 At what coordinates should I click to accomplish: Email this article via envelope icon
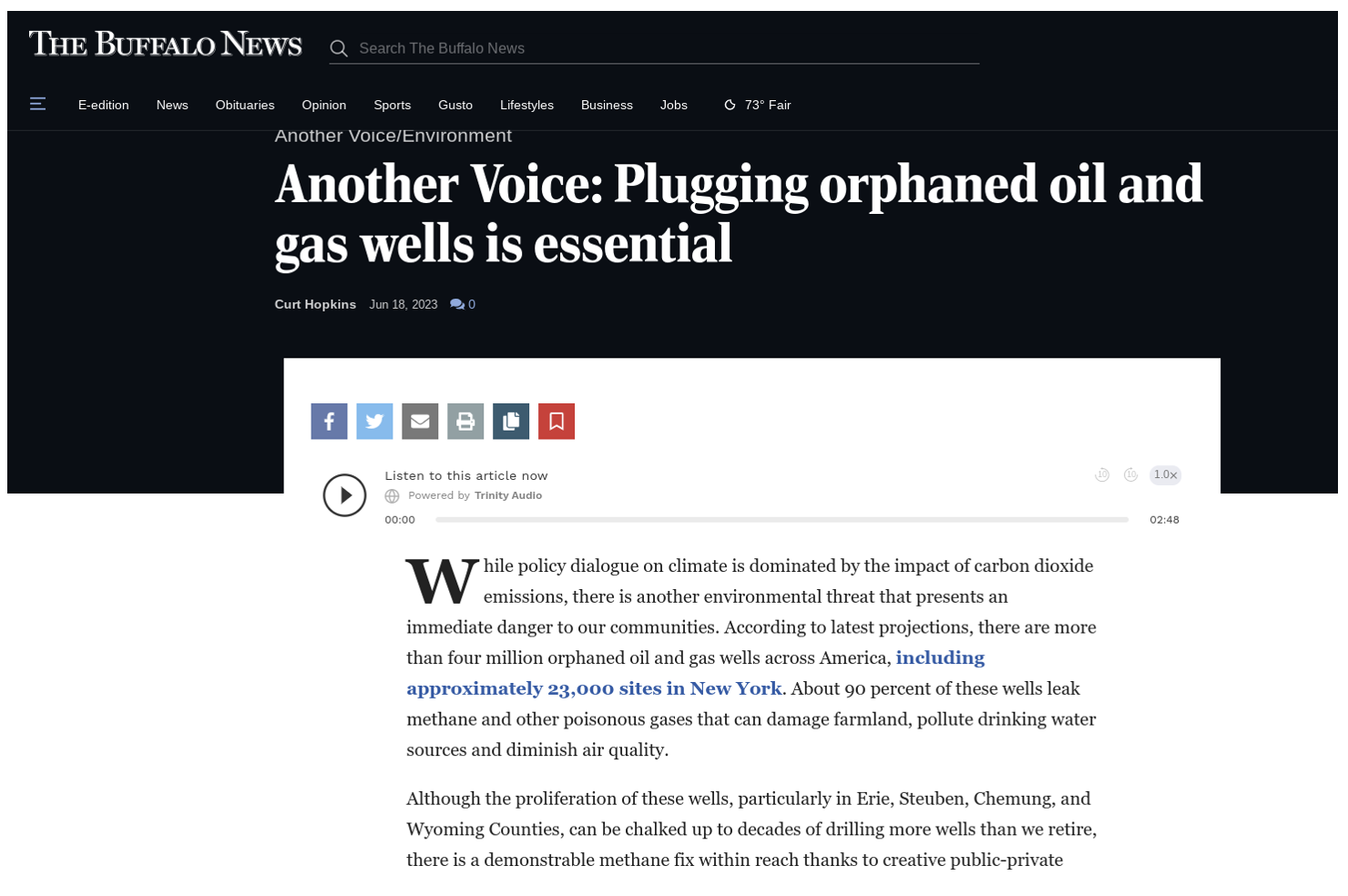pos(420,422)
